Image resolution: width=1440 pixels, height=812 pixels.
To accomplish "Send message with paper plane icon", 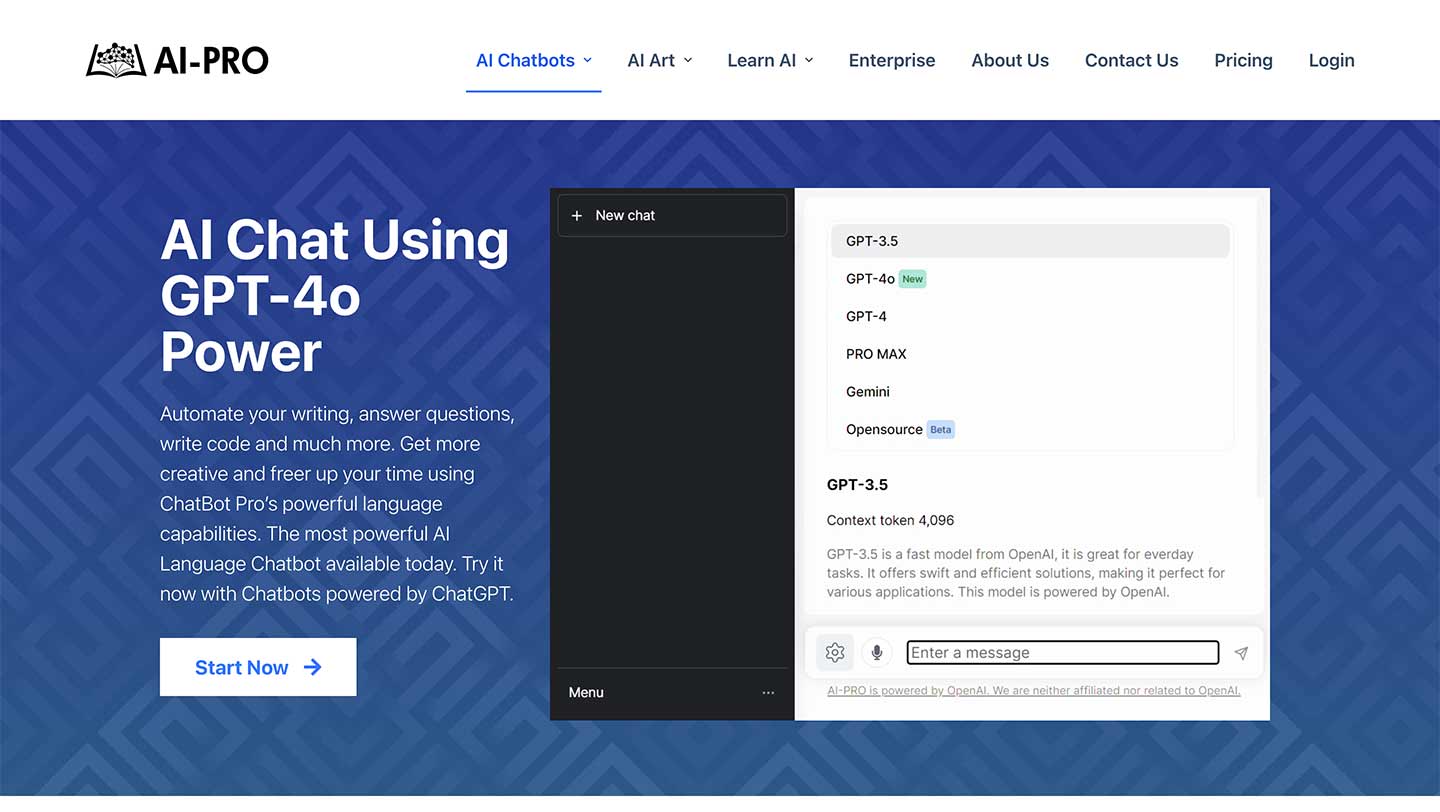I will pyautogui.click(x=1241, y=653).
